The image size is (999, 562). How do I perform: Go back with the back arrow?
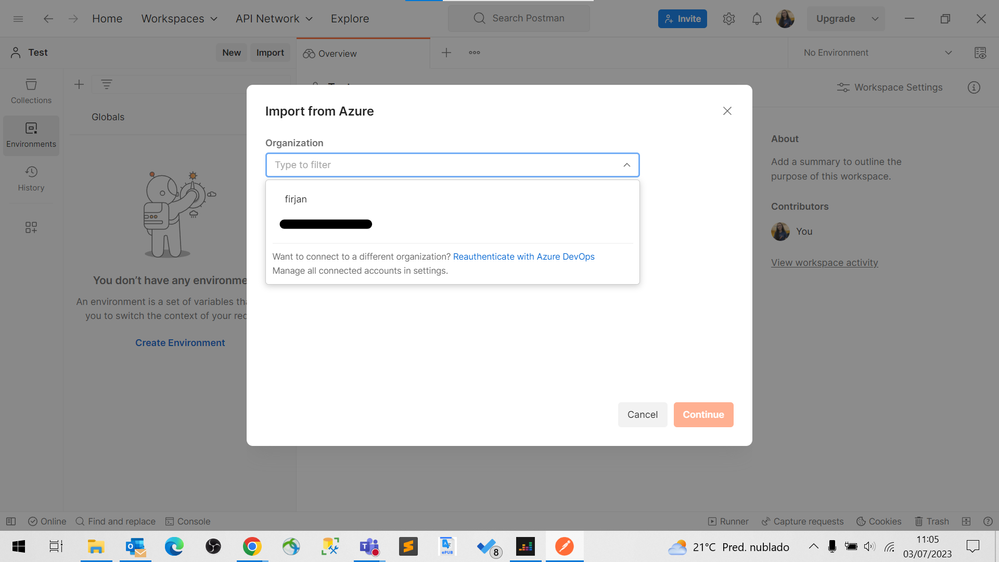pyautogui.click(x=48, y=18)
